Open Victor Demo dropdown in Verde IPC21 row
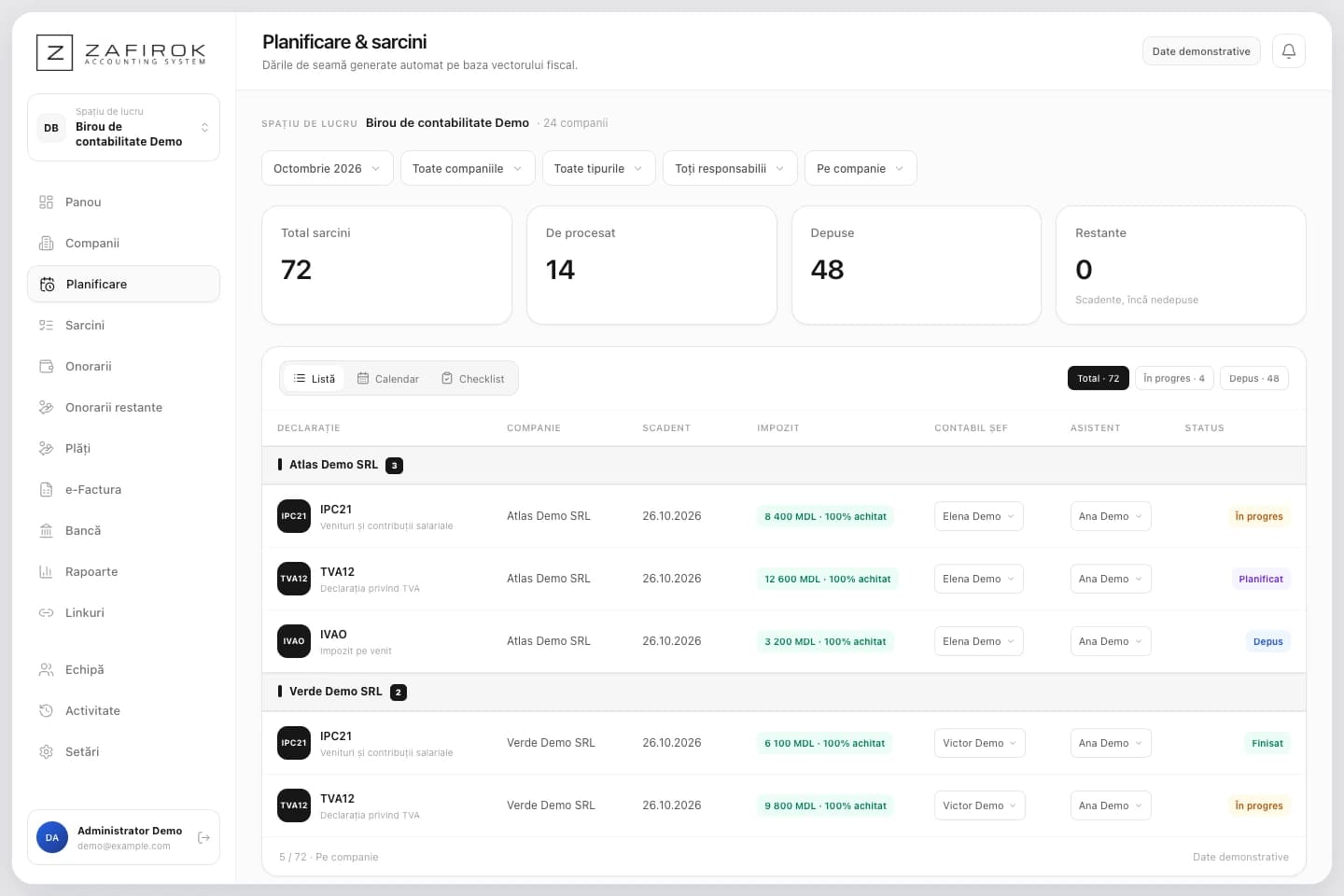 click(979, 743)
